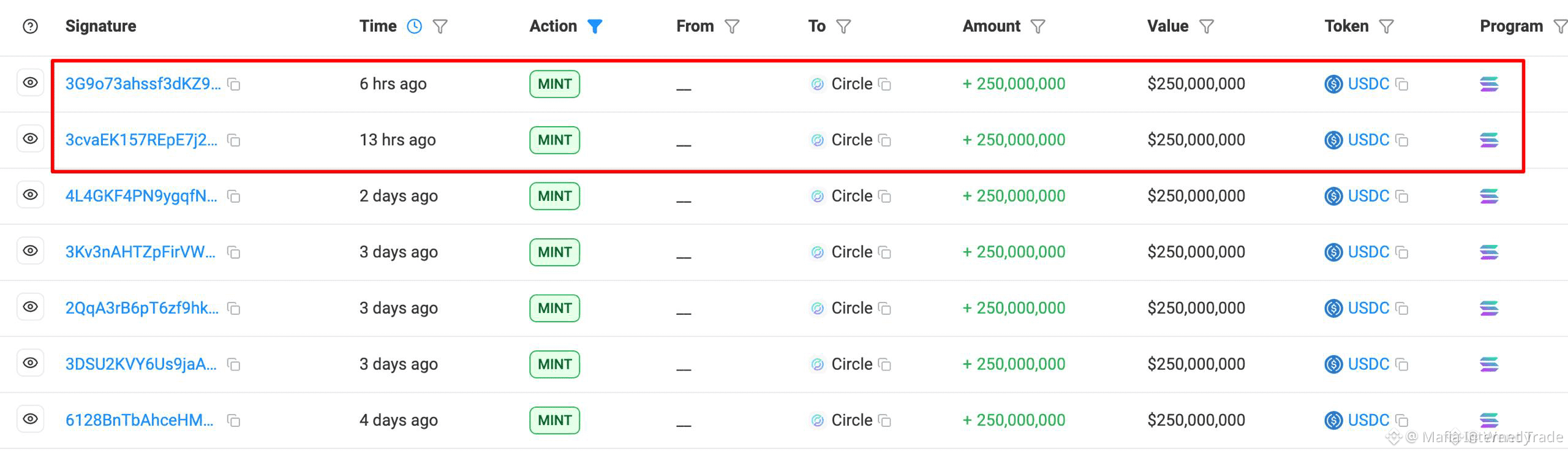Click the help question mark icon
The width and height of the screenshot is (1568, 452).
tap(30, 26)
